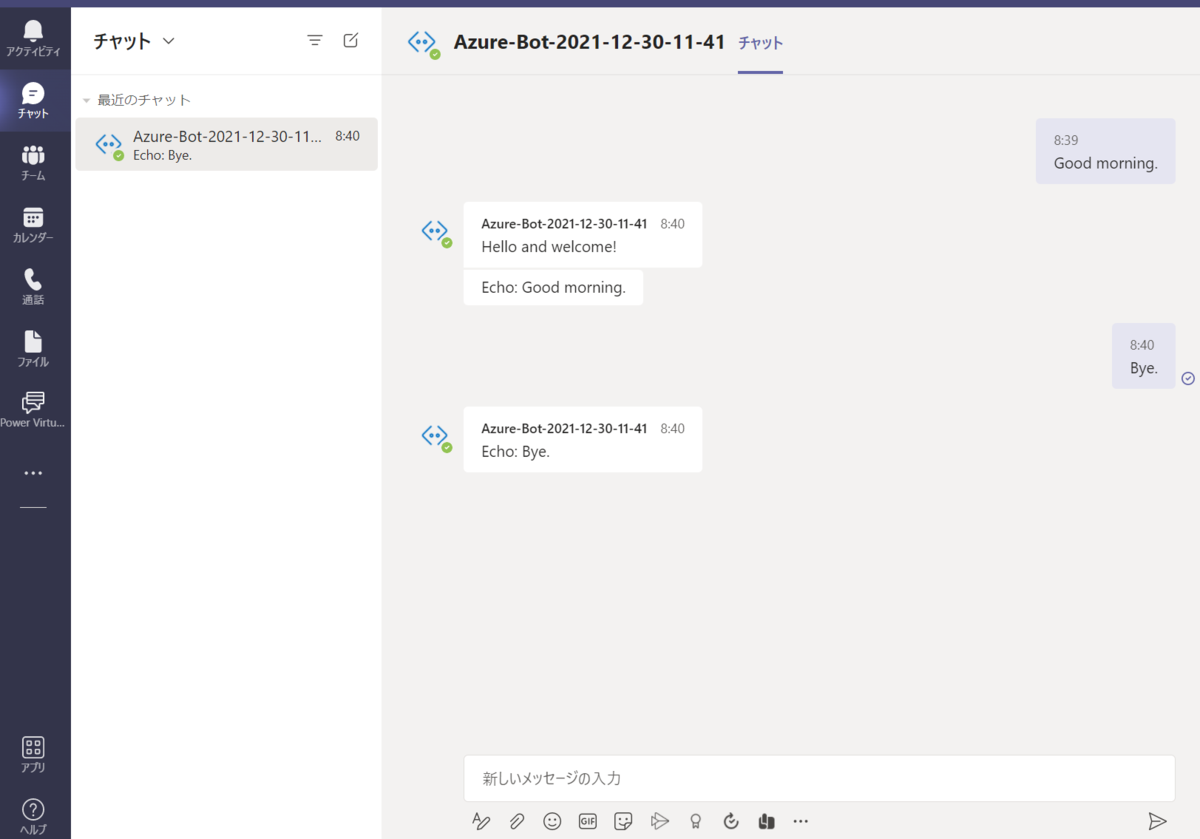Start a new chat with compose icon
This screenshot has width=1200, height=839.
[x=351, y=41]
